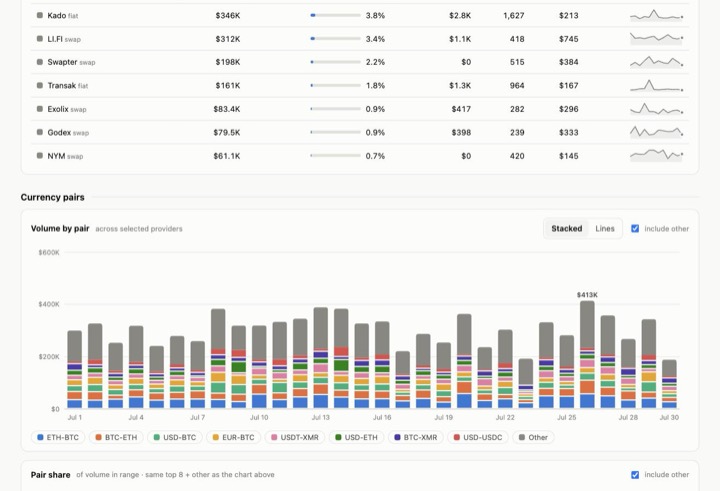Image resolution: width=720 pixels, height=491 pixels.
Task: Click the Jul 13 axis label
Action: click(321, 417)
